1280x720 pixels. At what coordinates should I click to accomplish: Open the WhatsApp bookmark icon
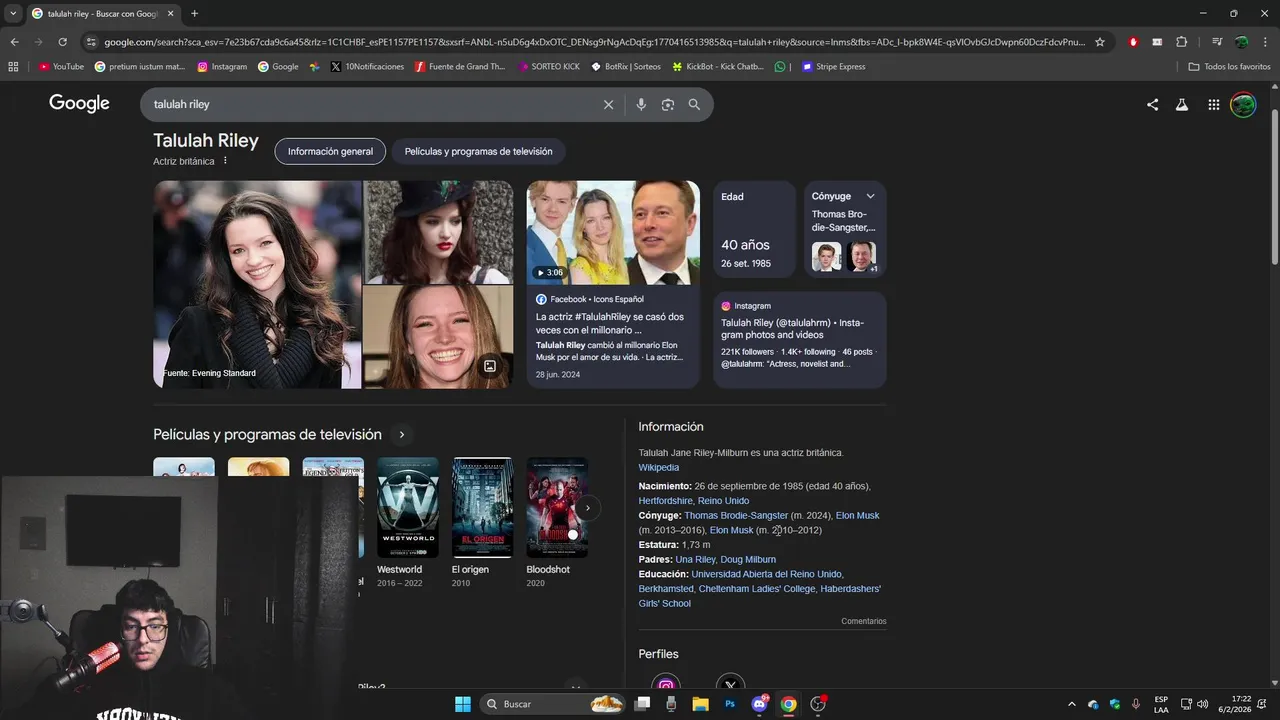(780, 67)
